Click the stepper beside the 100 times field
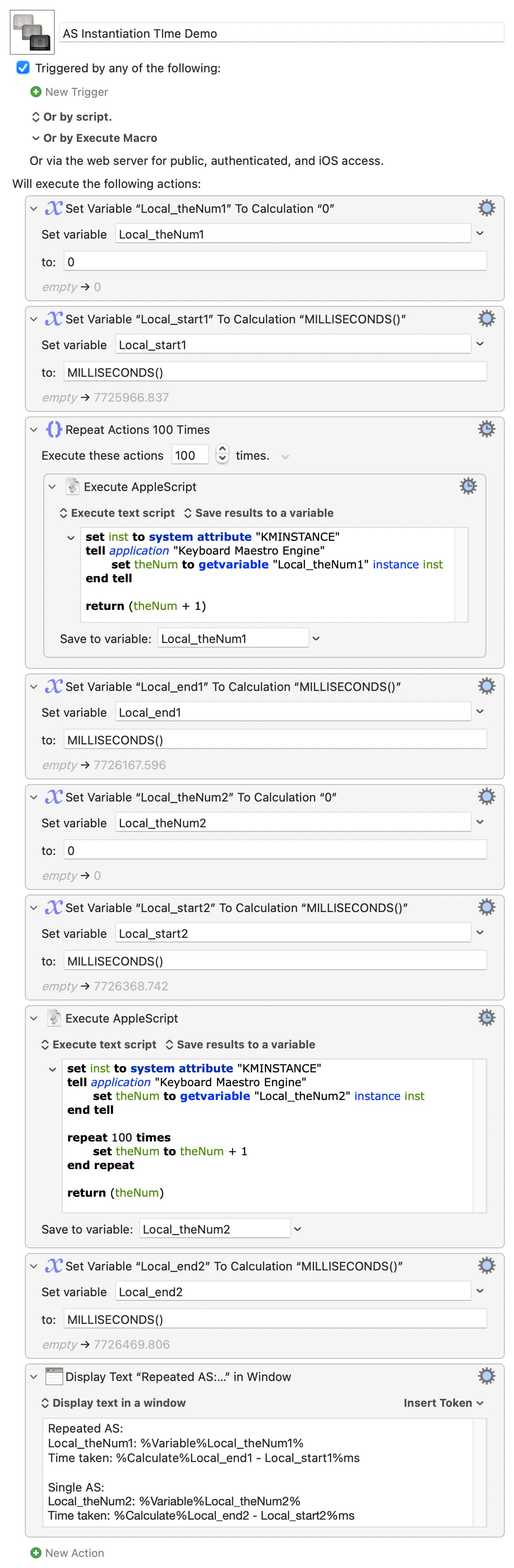The image size is (514, 1568). pos(222,455)
